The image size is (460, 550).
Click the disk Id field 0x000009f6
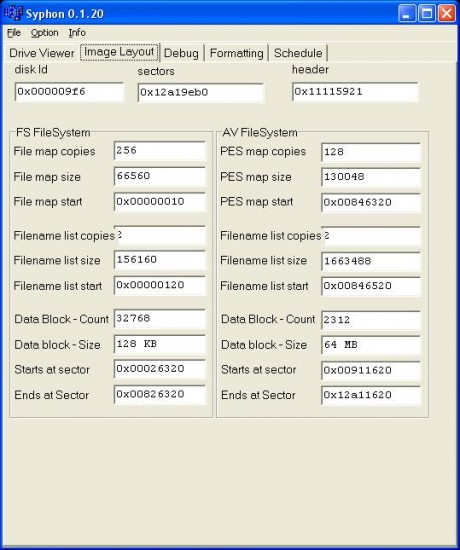click(x=69, y=92)
